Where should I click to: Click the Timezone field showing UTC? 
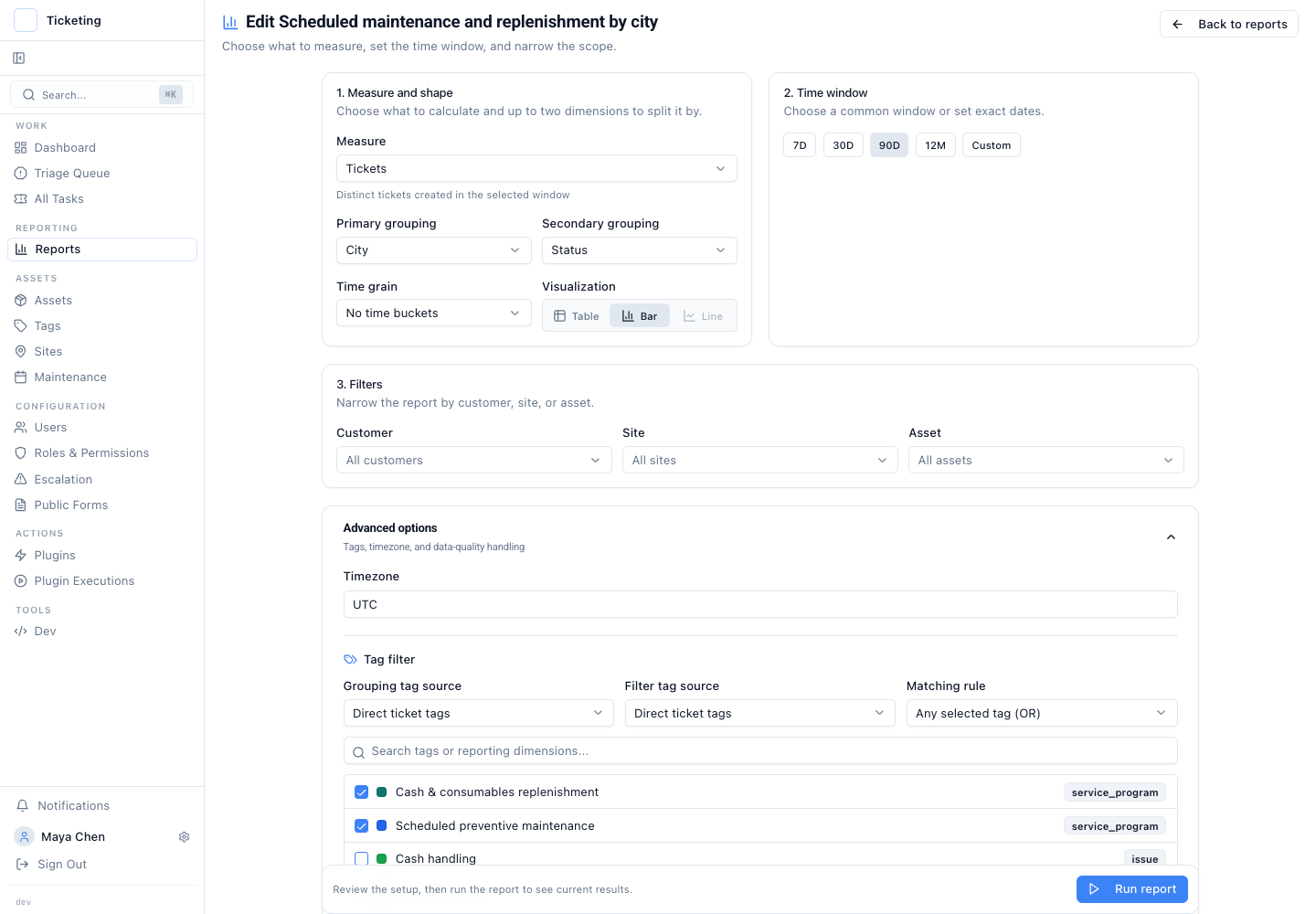tap(760, 605)
